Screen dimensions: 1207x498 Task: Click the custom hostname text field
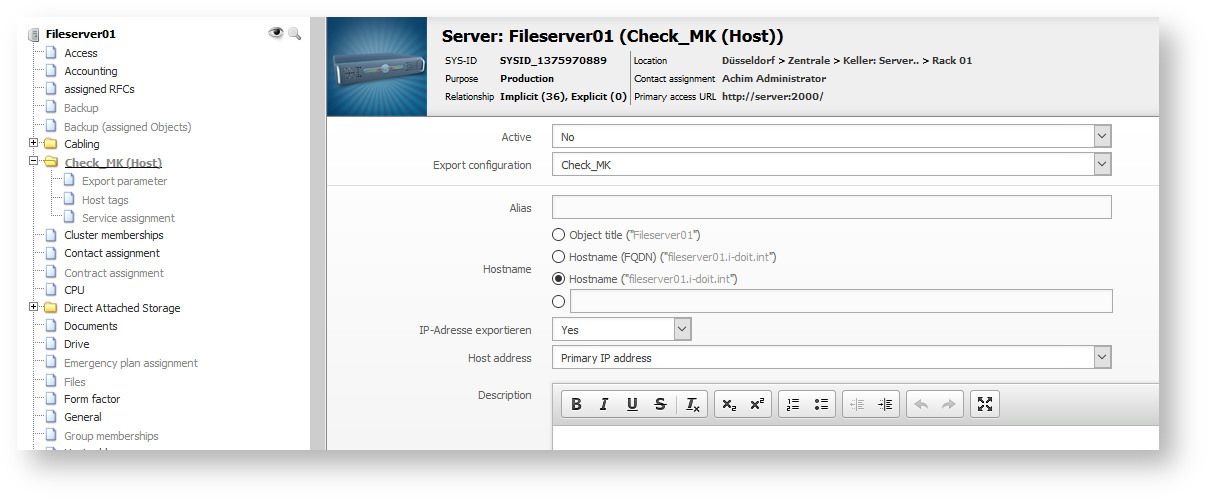click(841, 301)
